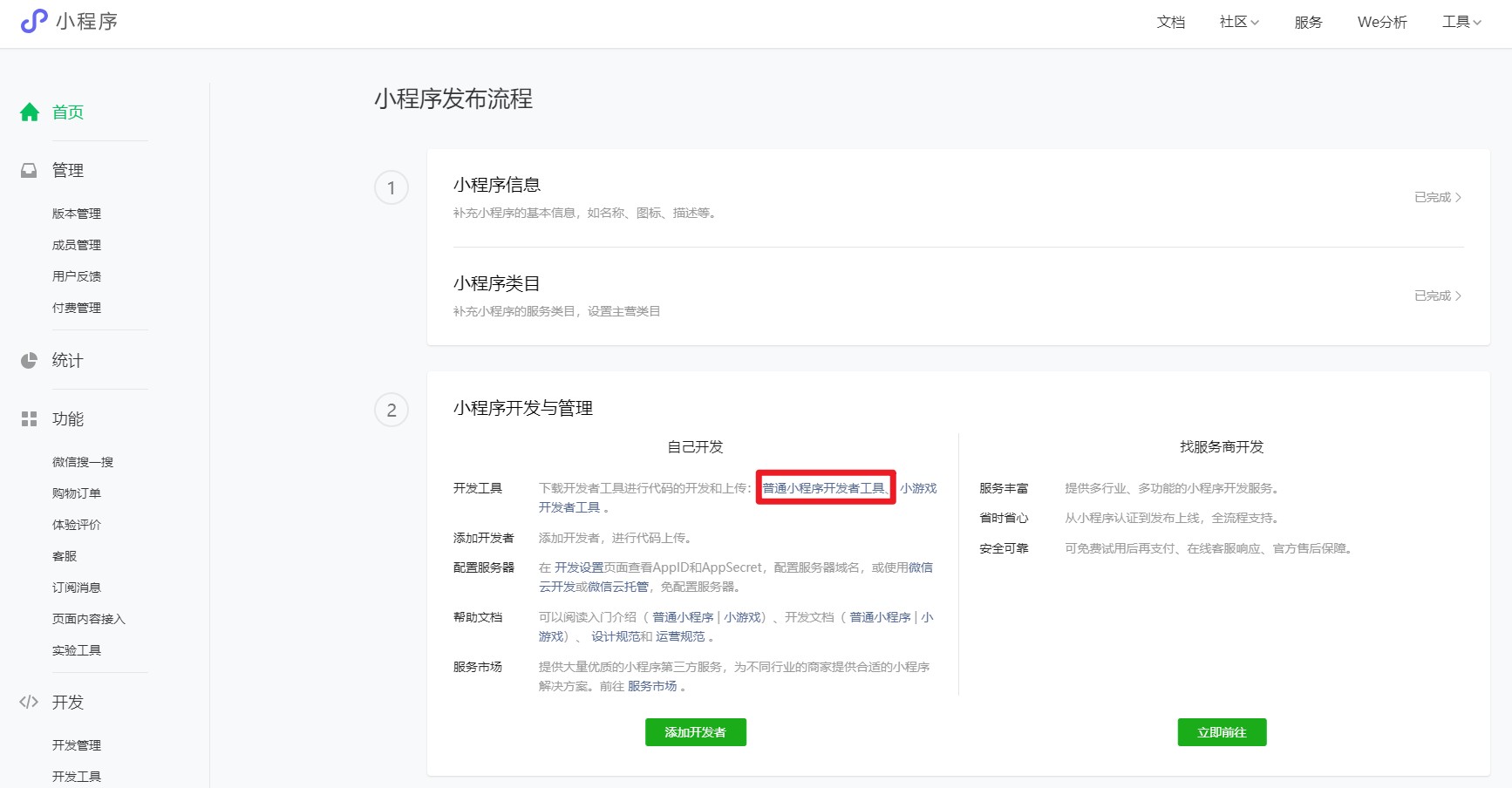Open the 首页 home icon
This screenshot has width=1512, height=788.
[30, 112]
